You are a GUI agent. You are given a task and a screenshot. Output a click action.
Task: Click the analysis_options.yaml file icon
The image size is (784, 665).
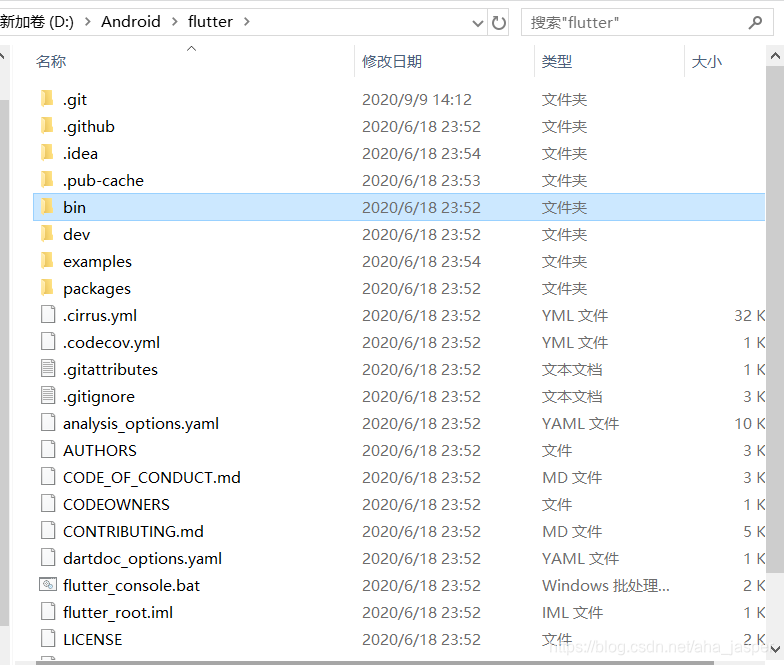pos(48,422)
